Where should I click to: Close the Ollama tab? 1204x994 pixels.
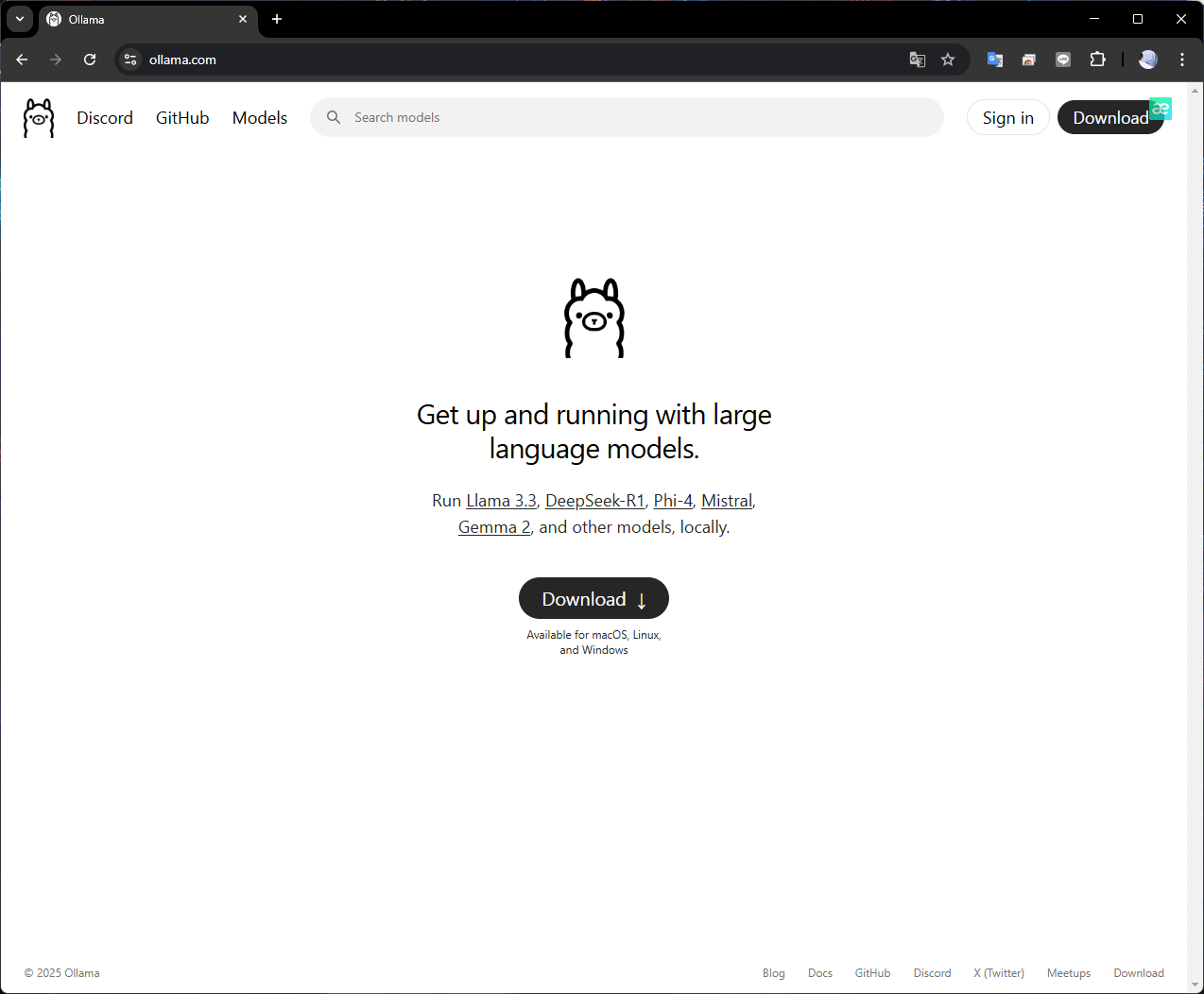click(243, 19)
